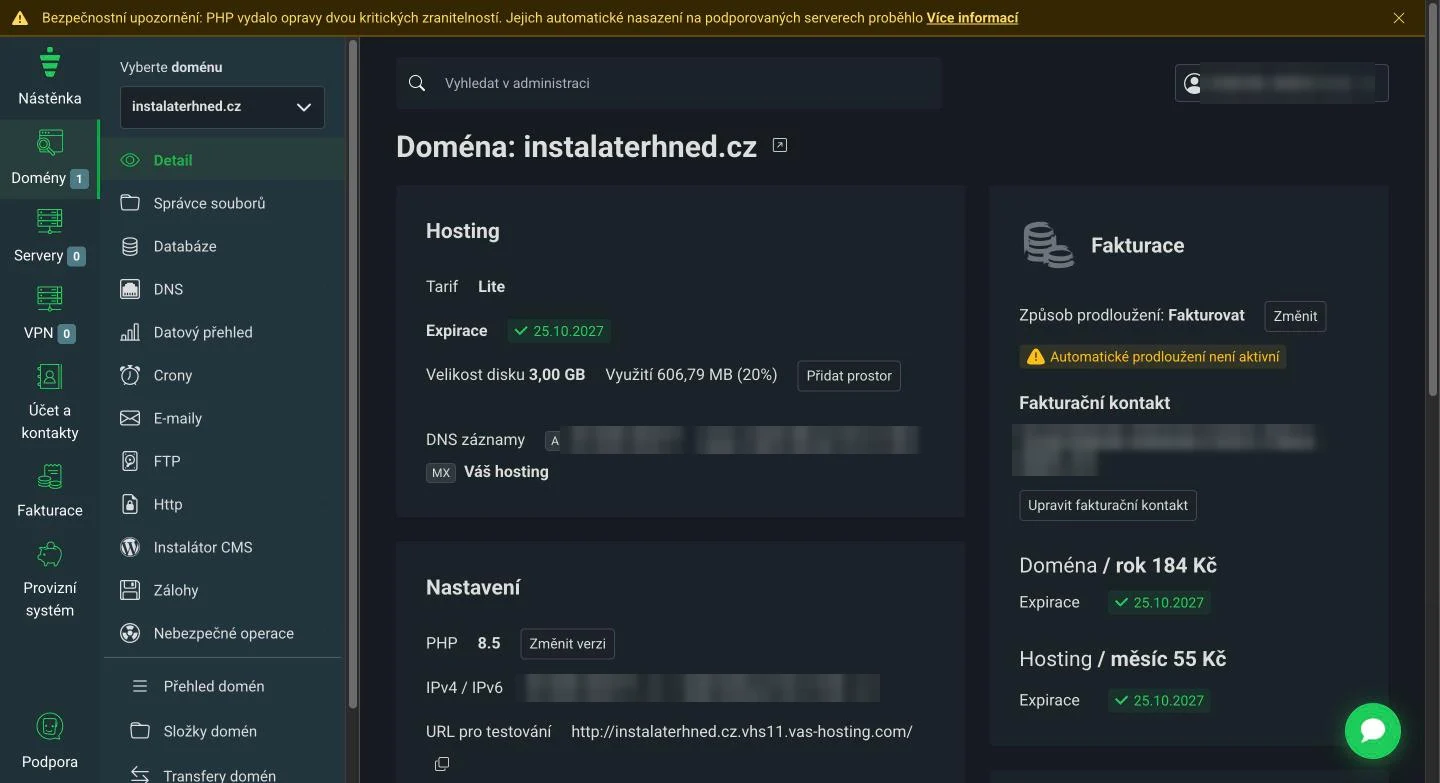Open Správce souborů menu item

[223, 203]
